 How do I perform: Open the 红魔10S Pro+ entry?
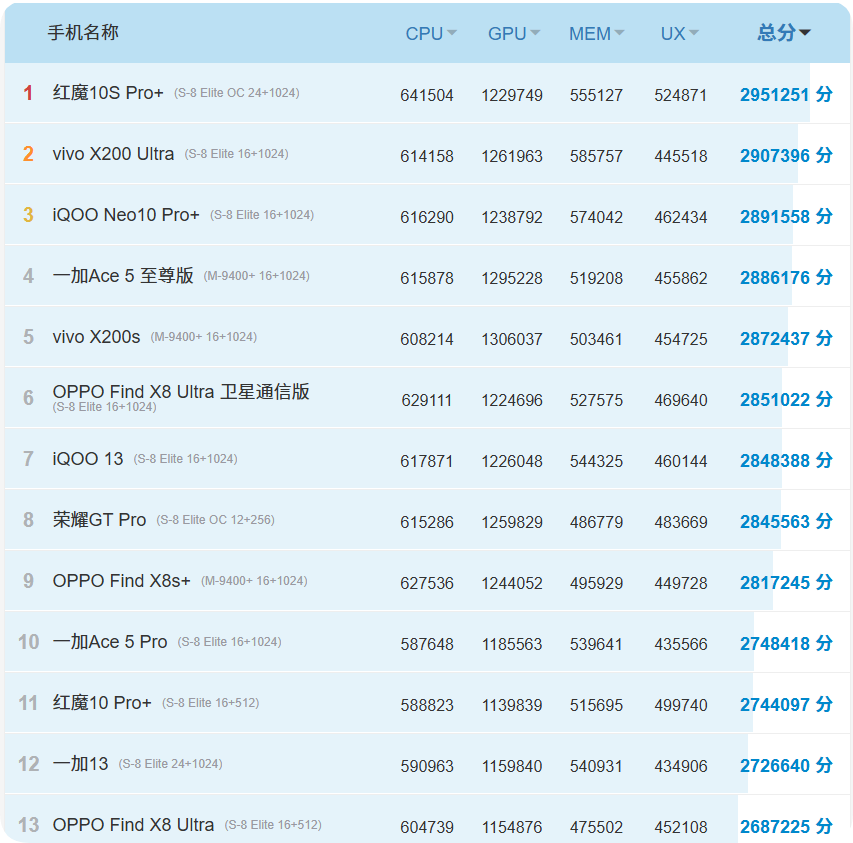(108, 93)
